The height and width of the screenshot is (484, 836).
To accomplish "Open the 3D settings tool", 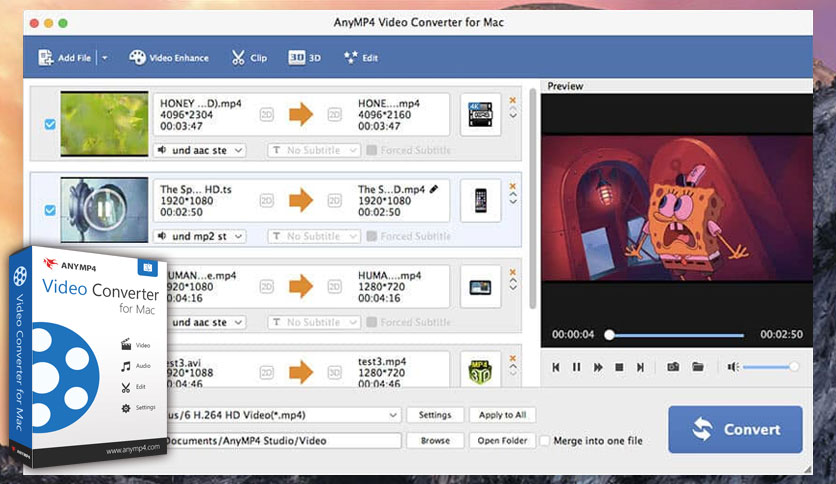I will (x=304, y=58).
